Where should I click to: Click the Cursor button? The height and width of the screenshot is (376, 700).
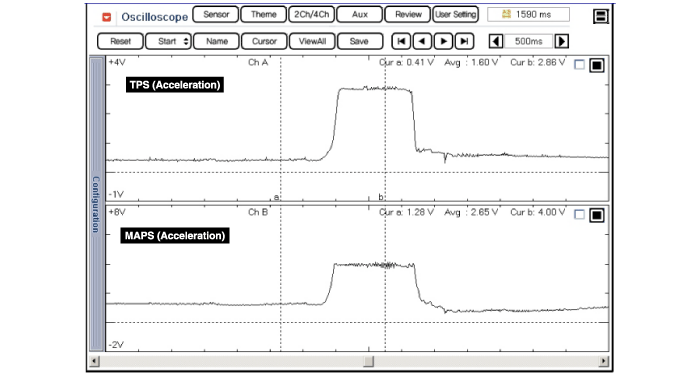(x=264, y=41)
